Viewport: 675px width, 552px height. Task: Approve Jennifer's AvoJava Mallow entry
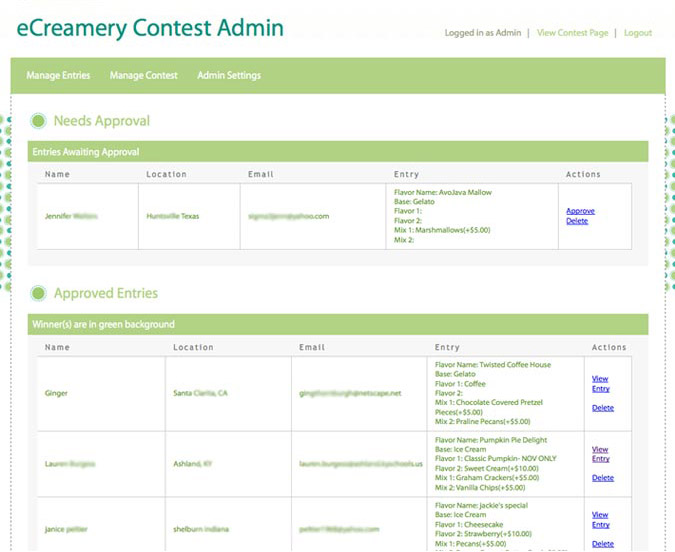coord(580,211)
